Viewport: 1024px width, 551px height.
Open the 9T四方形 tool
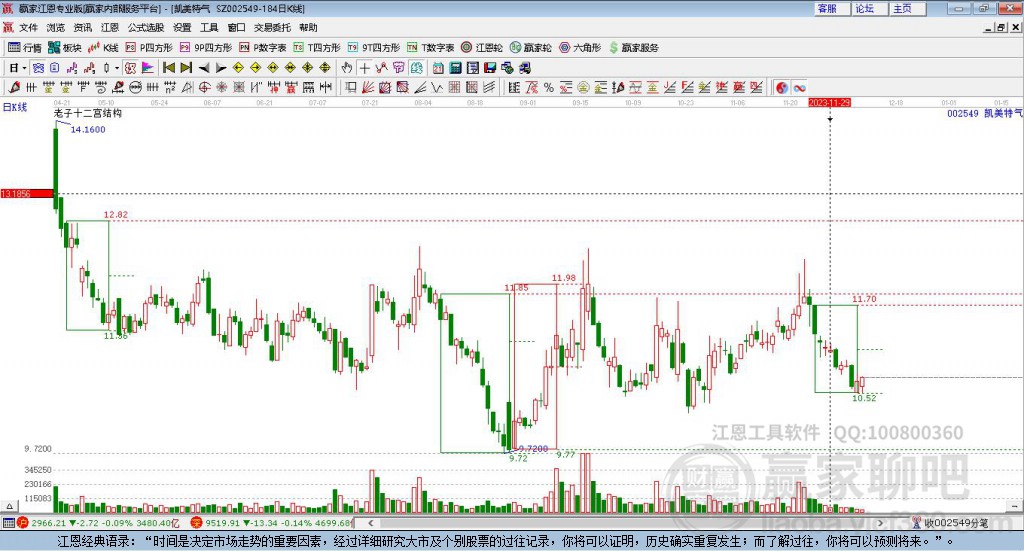tap(374, 48)
